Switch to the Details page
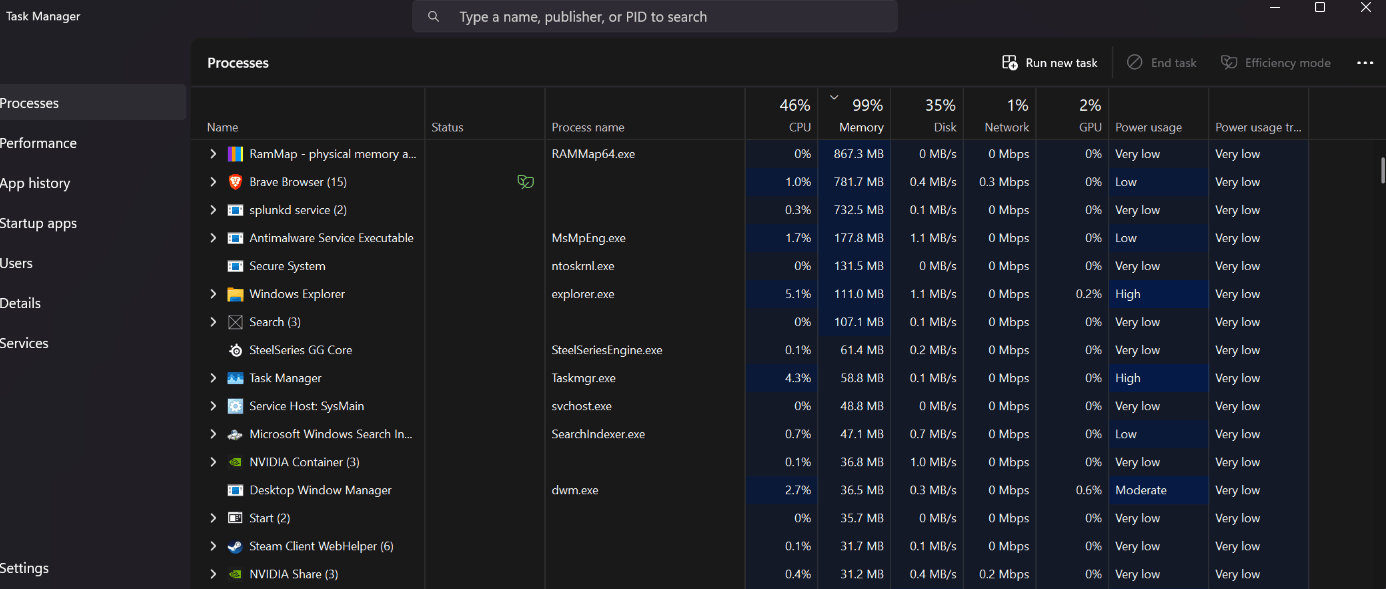 (x=93, y=303)
